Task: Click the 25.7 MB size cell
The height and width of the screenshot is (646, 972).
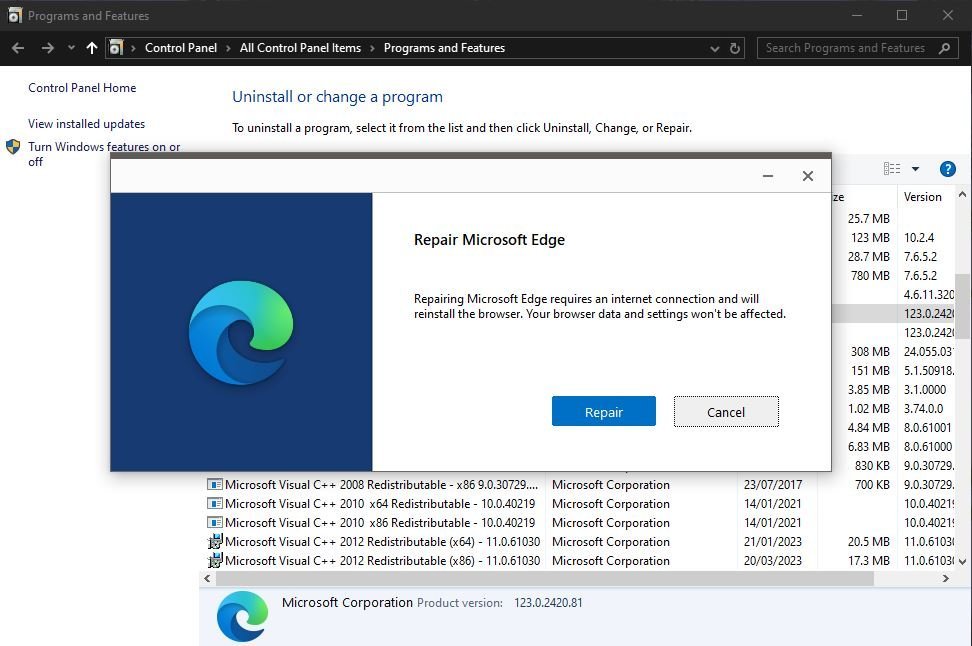Action: (x=868, y=218)
